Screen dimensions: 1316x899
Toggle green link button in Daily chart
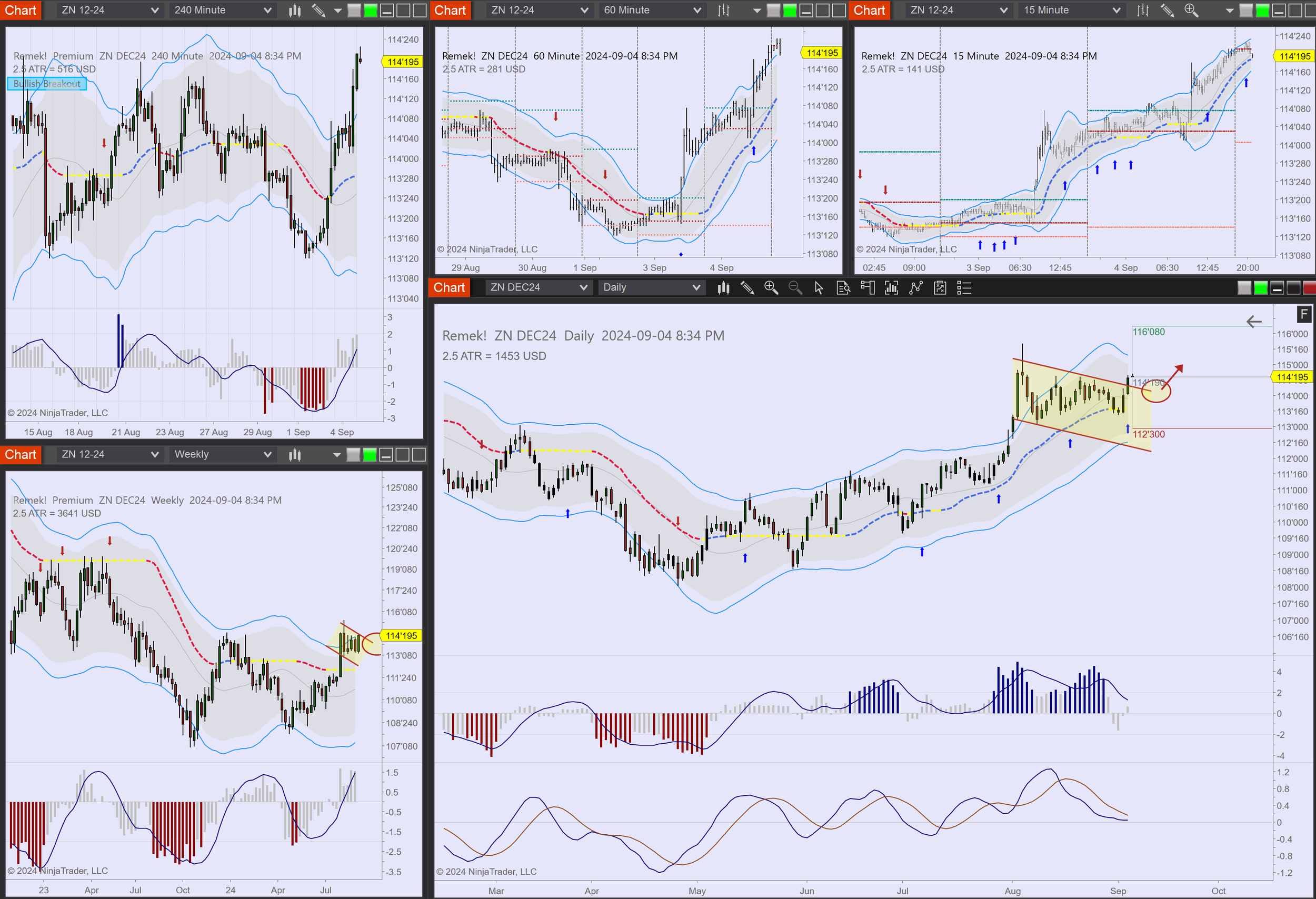tap(1261, 287)
